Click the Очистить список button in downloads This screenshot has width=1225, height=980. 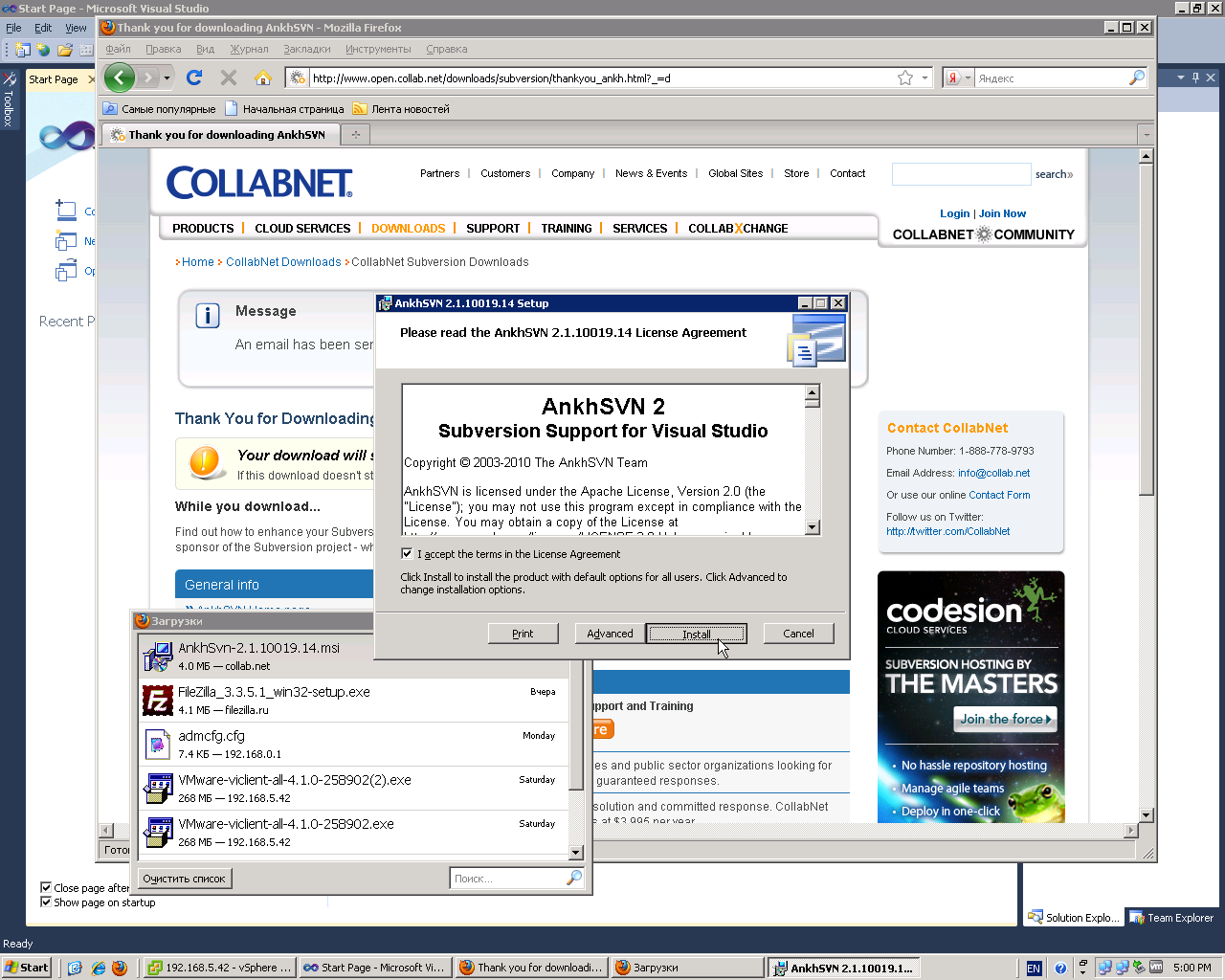coord(184,878)
